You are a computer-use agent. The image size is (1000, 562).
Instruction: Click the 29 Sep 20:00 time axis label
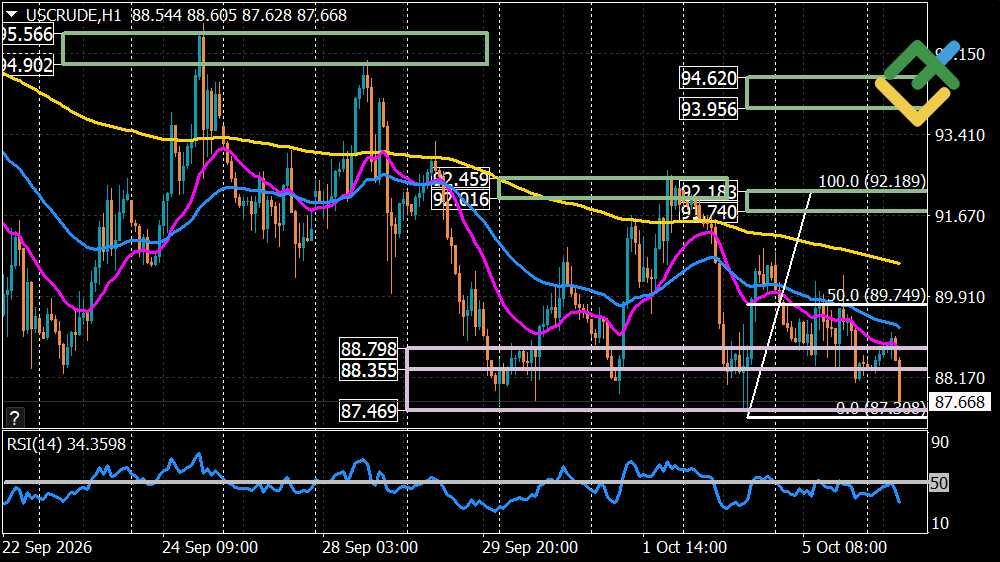[x=529, y=547]
